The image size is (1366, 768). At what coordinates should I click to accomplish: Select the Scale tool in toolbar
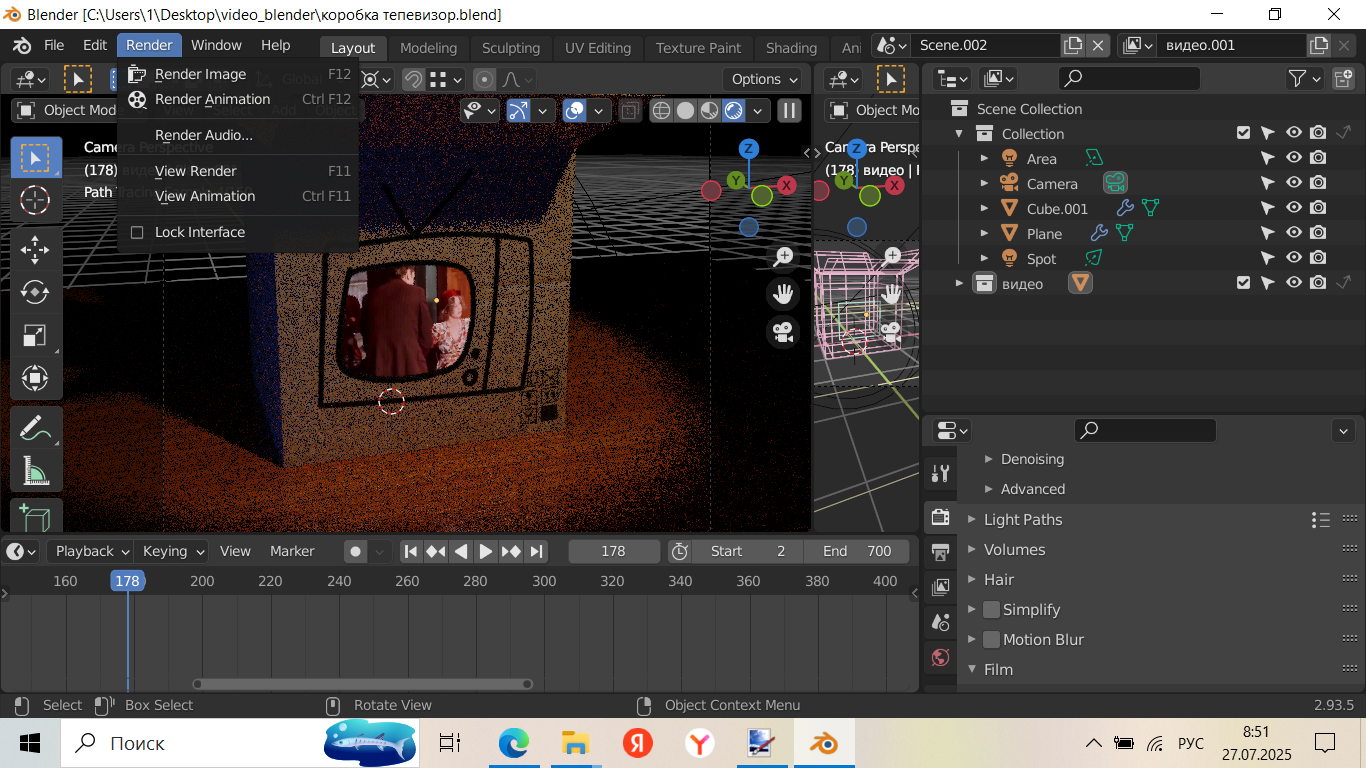[35, 336]
